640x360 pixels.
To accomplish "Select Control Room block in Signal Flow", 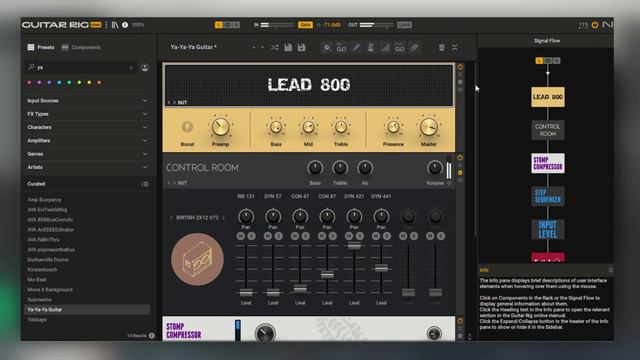I will (548, 130).
